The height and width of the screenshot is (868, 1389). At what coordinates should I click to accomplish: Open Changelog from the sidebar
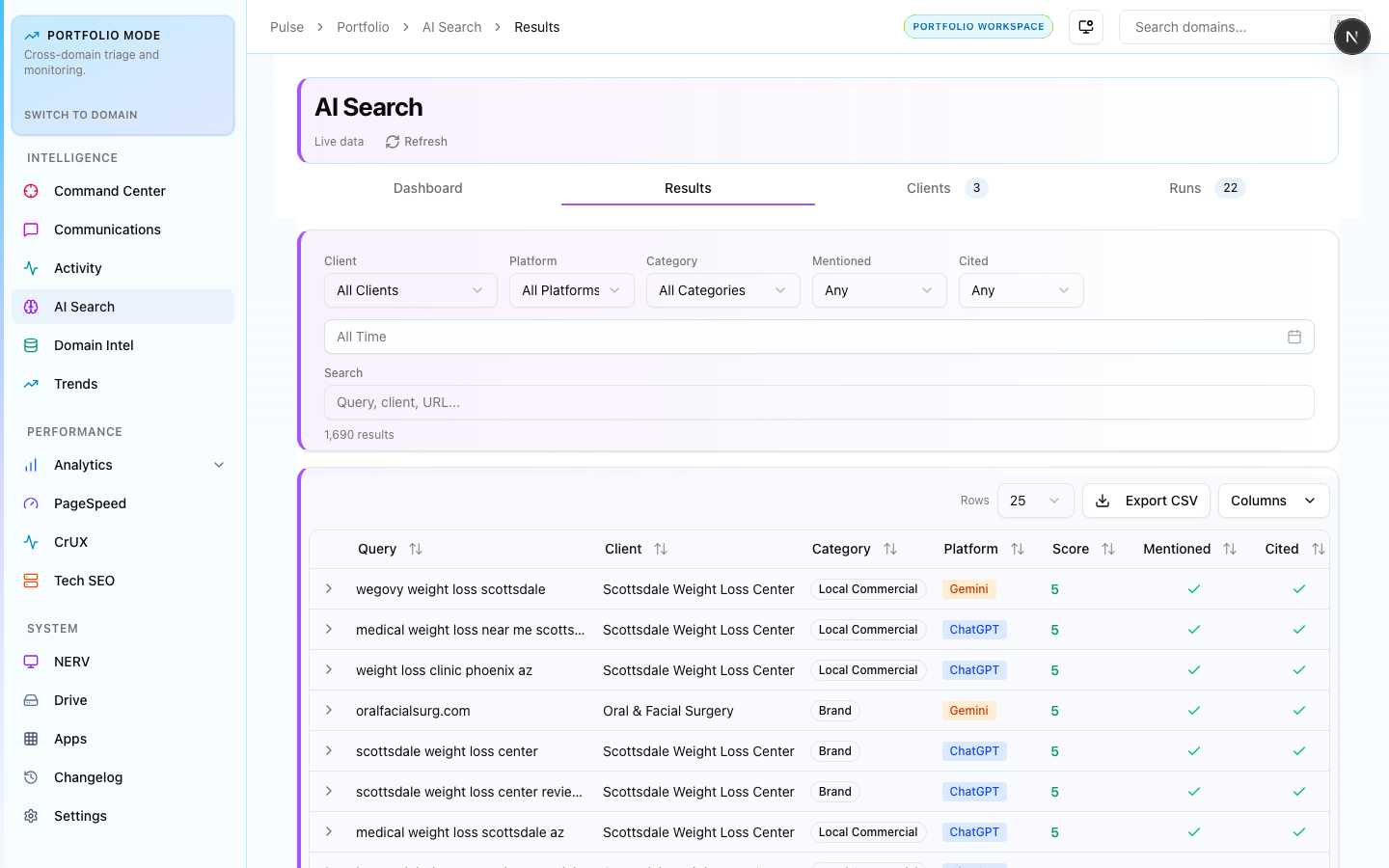(88, 777)
